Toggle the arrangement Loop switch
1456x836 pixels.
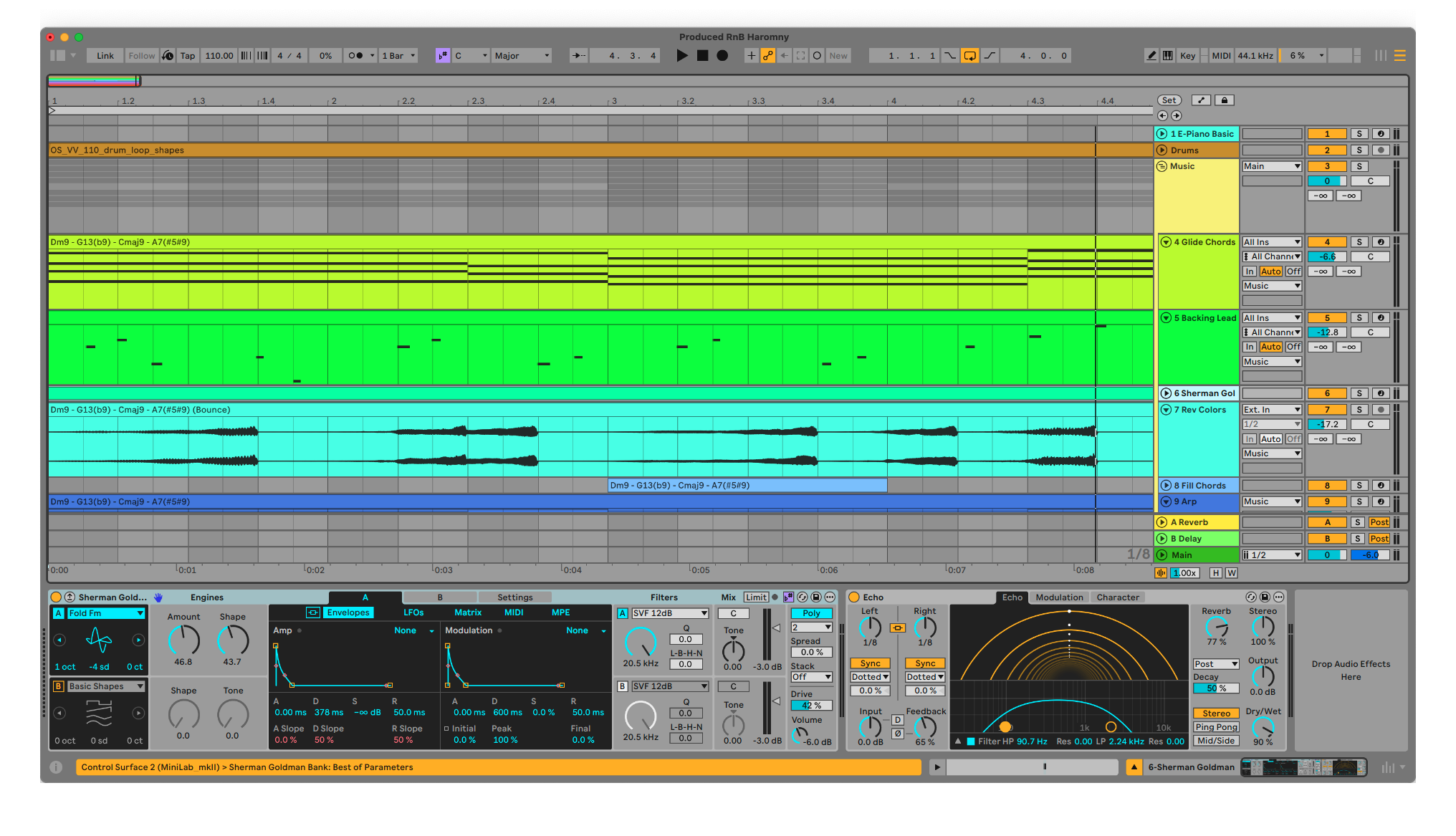pos(969,56)
